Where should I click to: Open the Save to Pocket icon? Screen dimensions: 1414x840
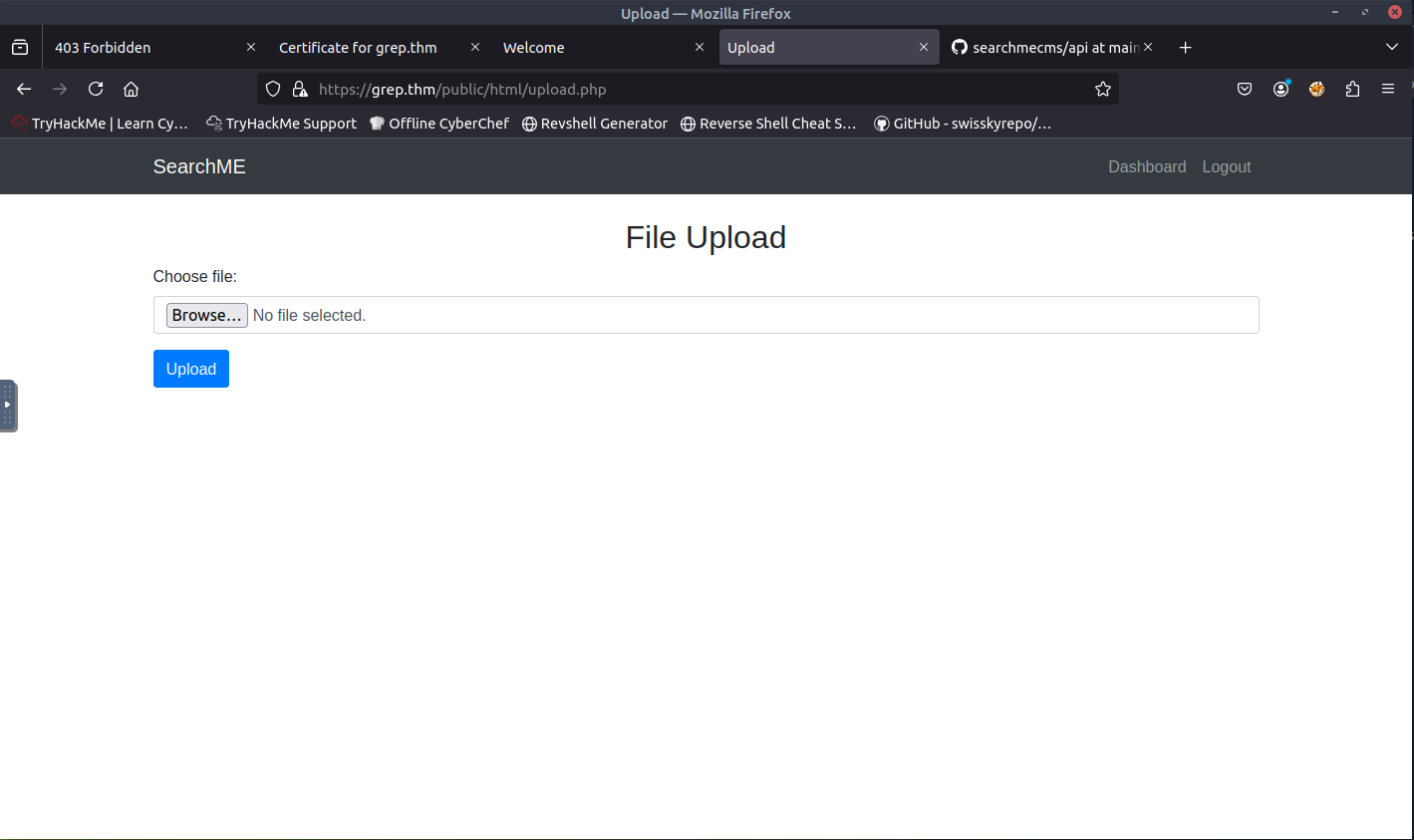1245,89
